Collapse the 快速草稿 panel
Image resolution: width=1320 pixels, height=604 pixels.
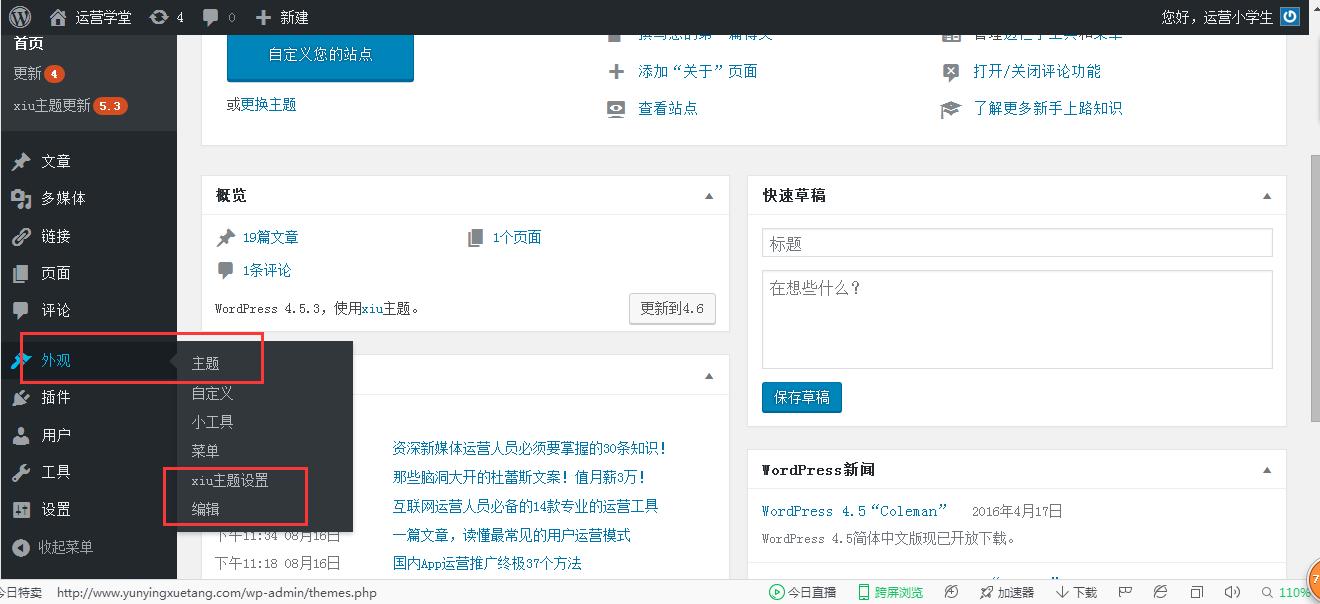(x=1267, y=195)
